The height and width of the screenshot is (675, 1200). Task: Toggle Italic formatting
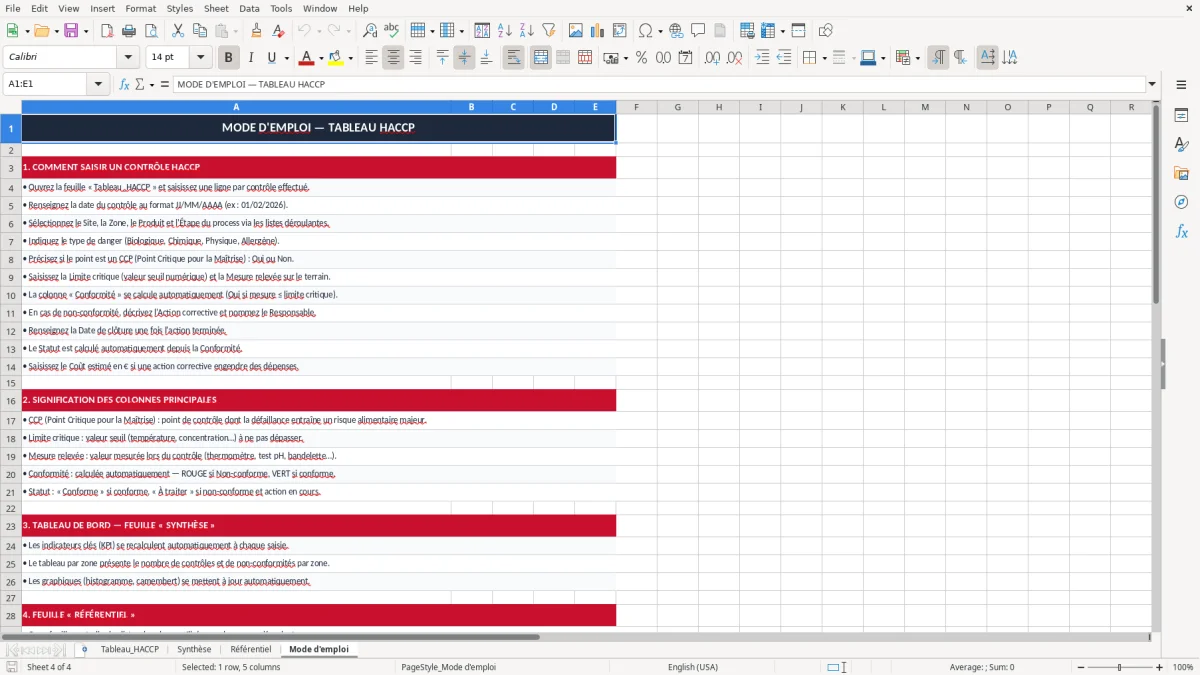tap(250, 58)
